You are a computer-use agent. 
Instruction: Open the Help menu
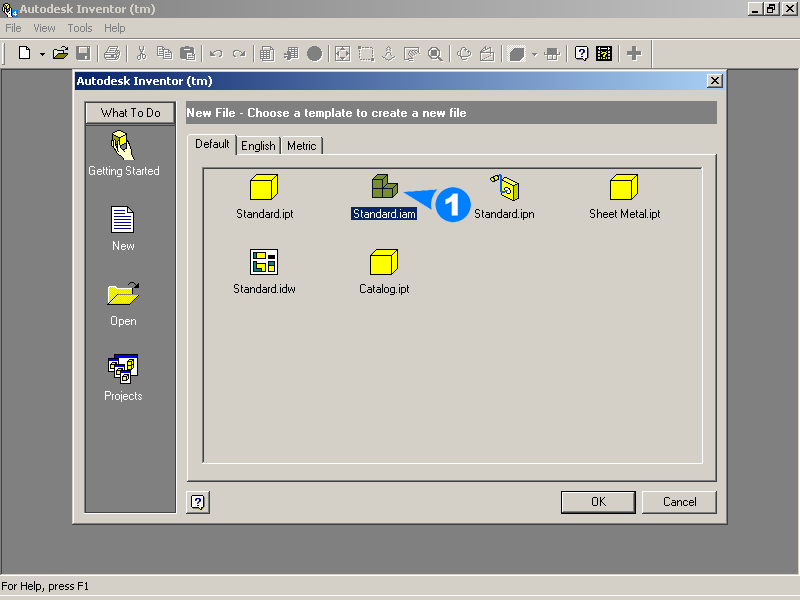pos(115,28)
